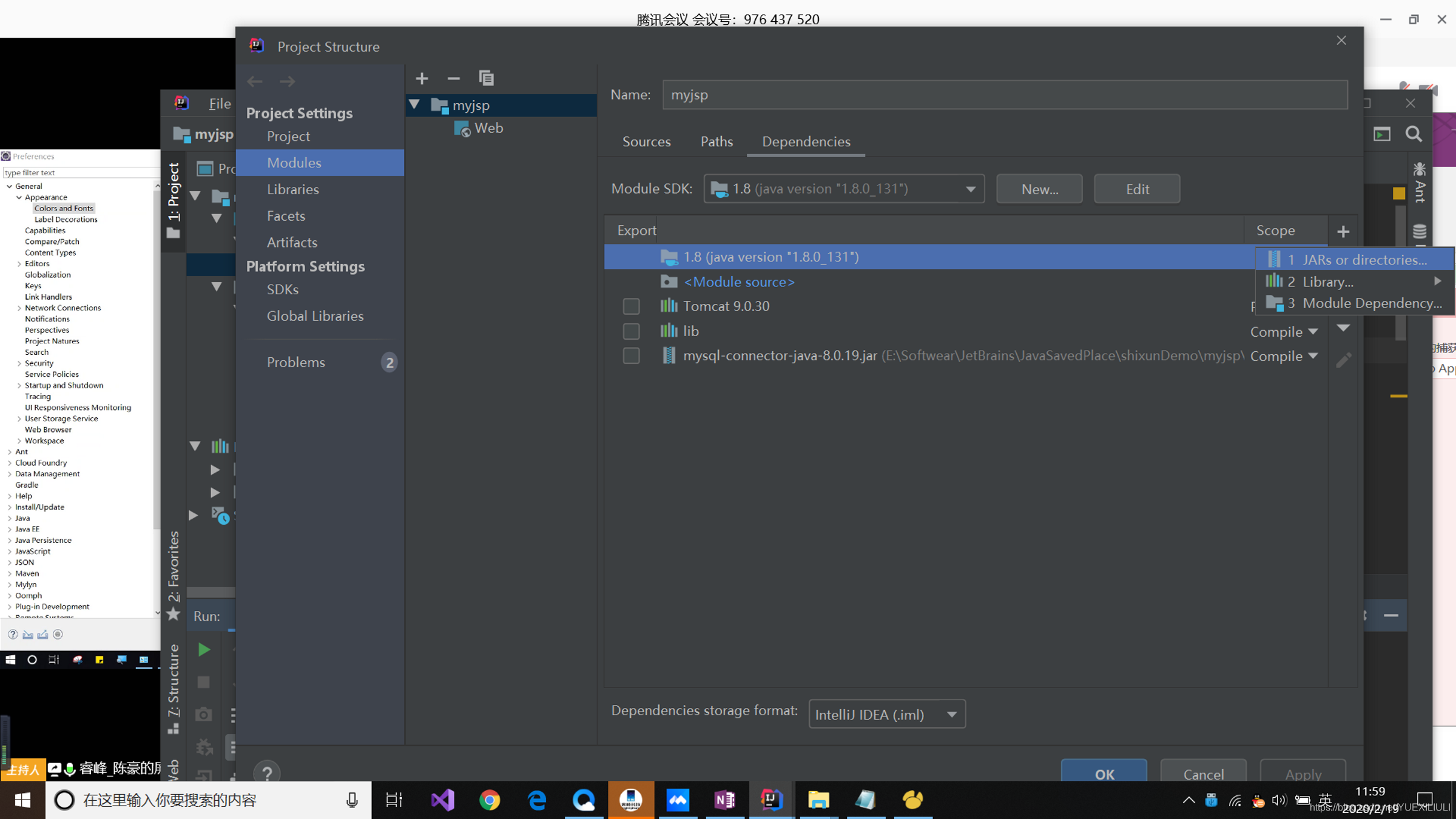This screenshot has width=1456, height=819.
Task: Select Web facet under myjsp
Action: [479, 128]
